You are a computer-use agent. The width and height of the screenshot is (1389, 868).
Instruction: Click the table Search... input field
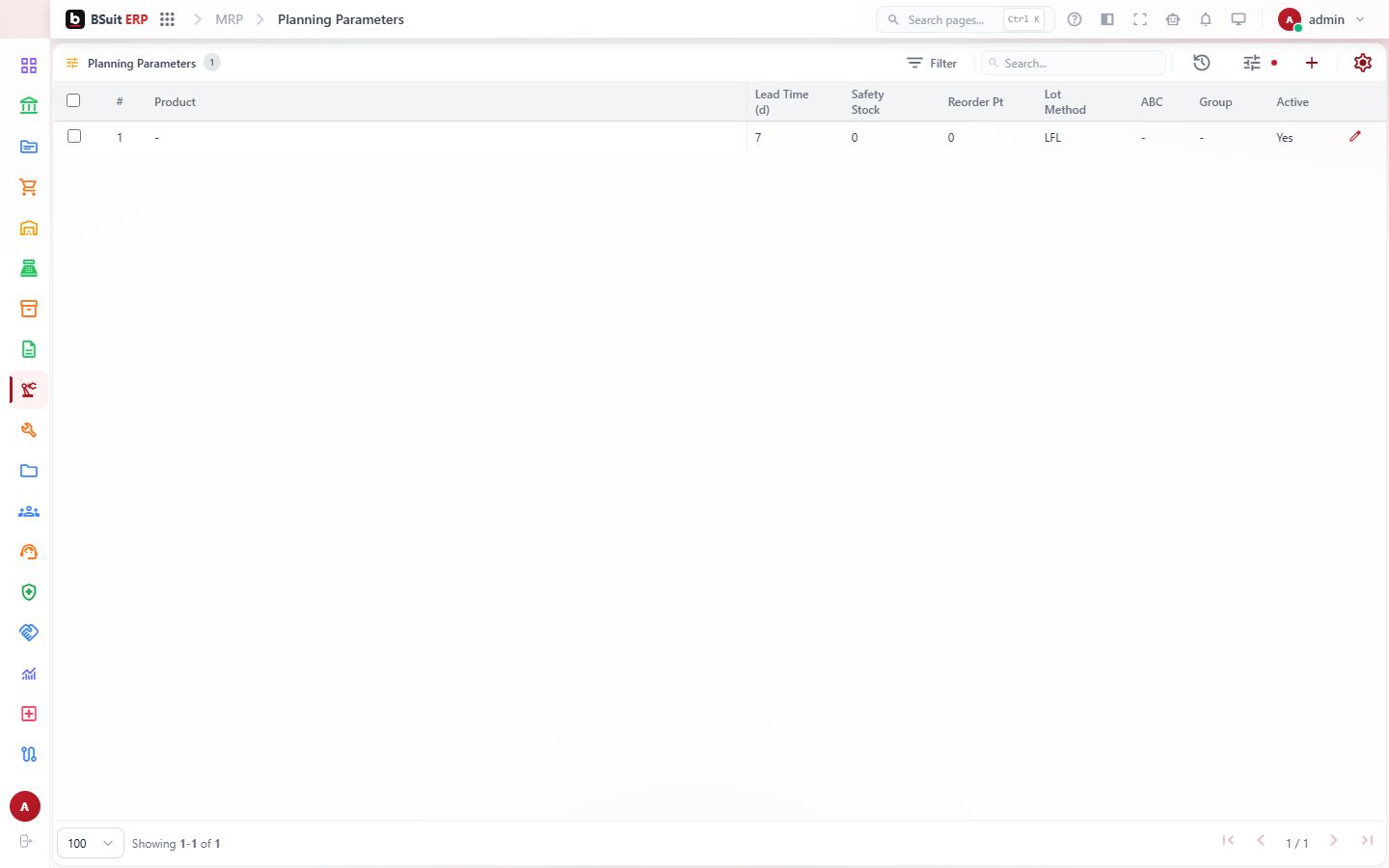pos(1074,63)
